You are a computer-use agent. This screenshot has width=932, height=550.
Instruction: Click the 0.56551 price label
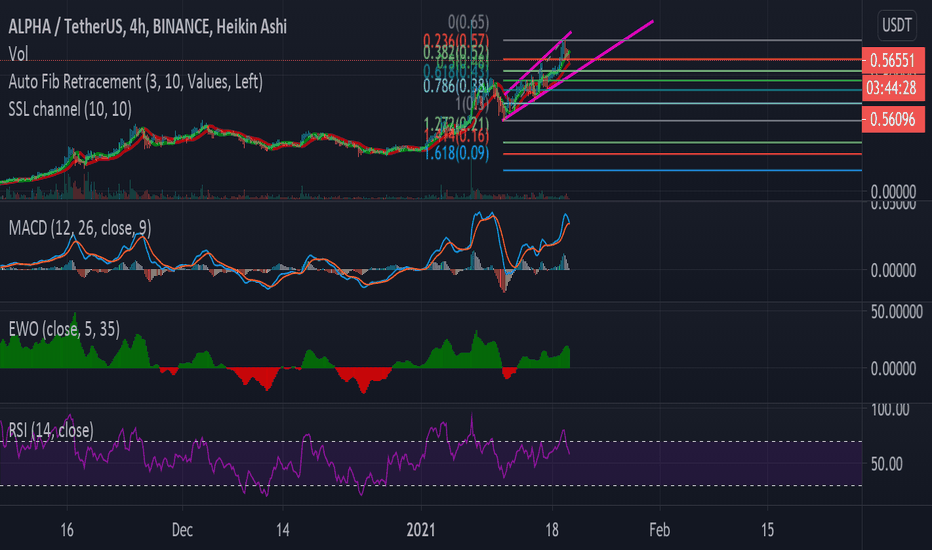pos(893,60)
